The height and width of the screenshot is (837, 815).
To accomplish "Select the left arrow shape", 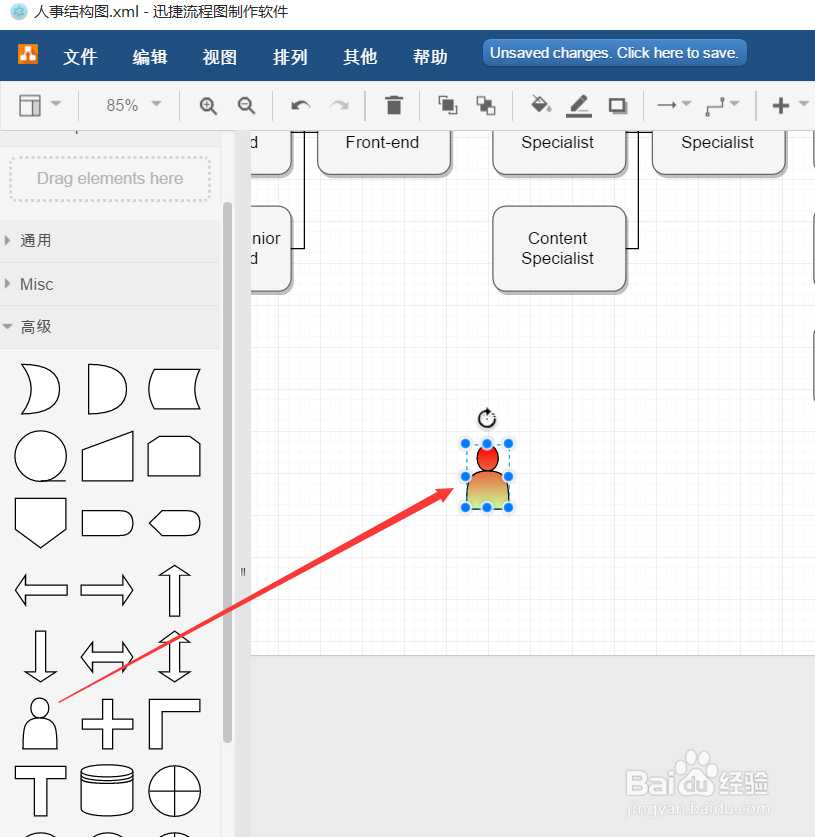I will (x=41, y=590).
